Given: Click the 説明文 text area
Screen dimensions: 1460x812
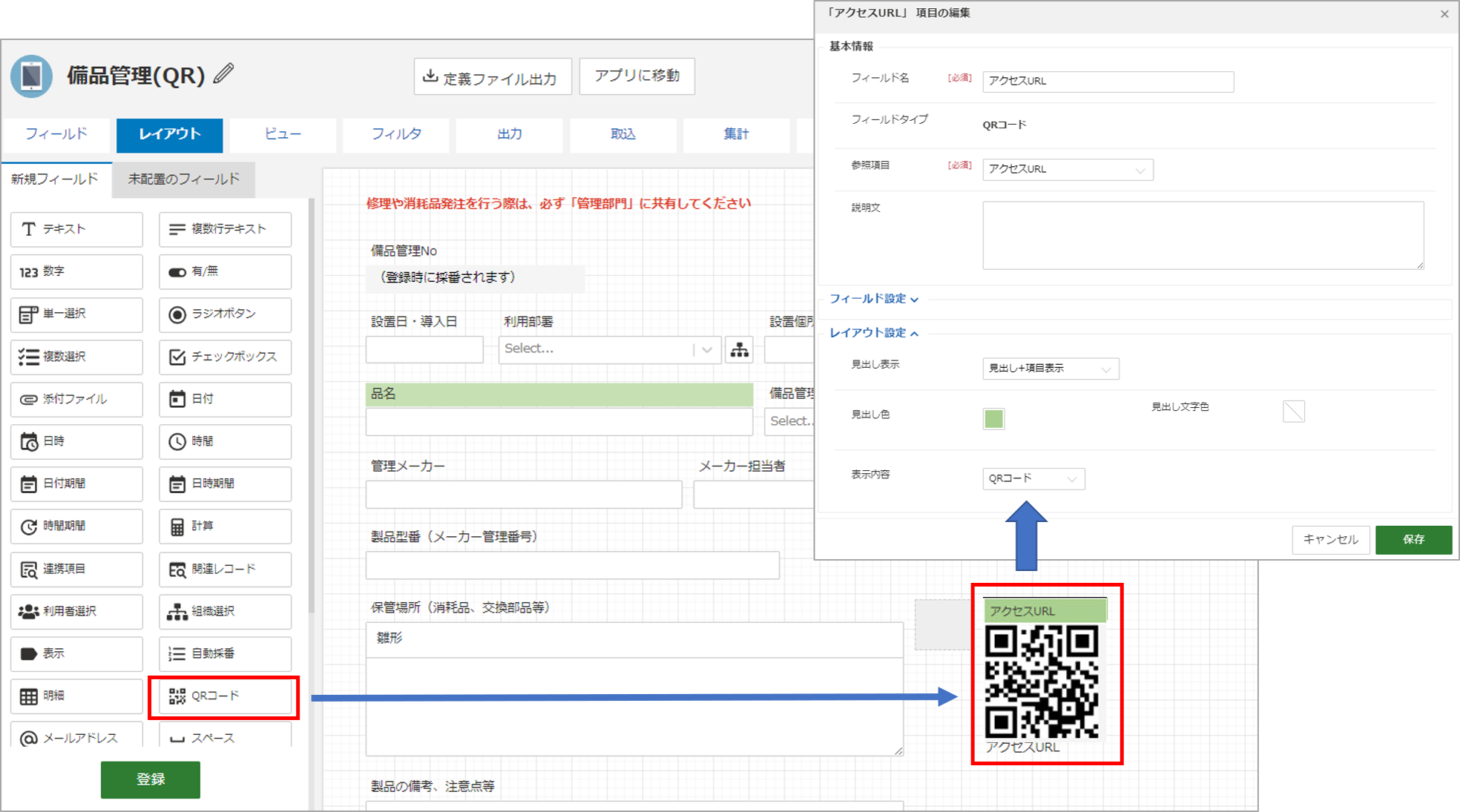Looking at the screenshot, I should [1203, 235].
